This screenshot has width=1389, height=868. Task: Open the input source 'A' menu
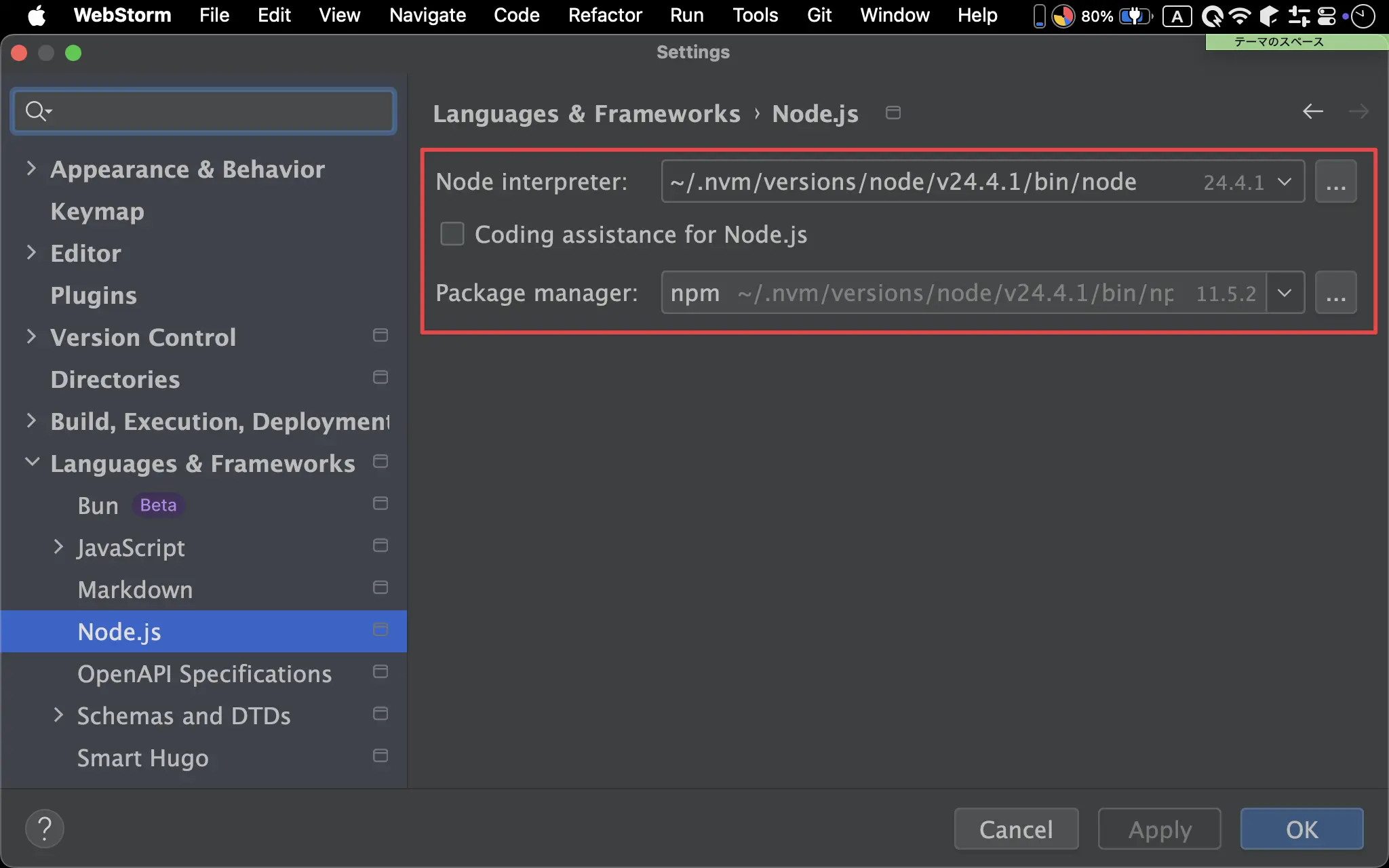tap(1177, 16)
